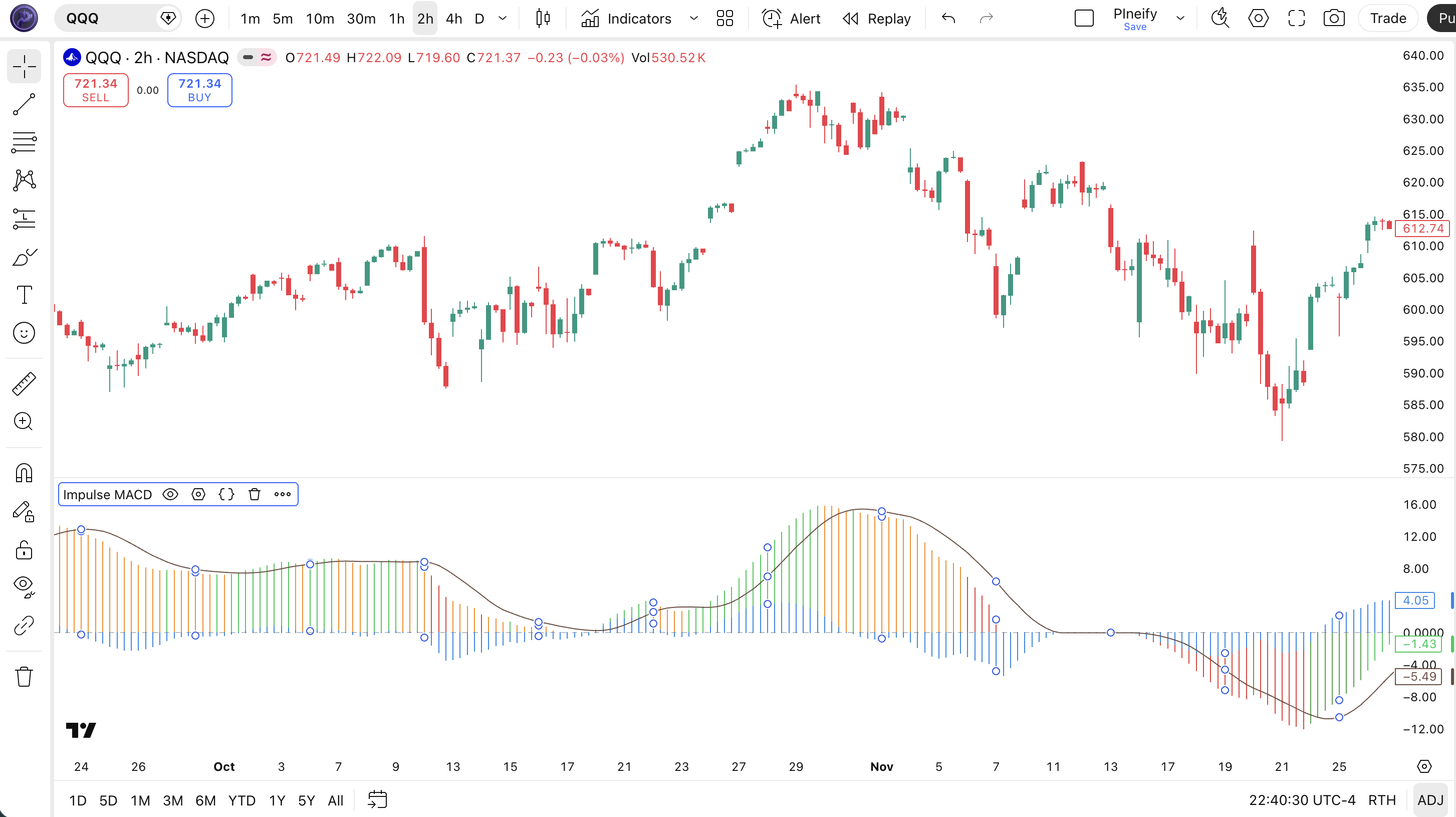
Task: Open price scale settings gear
Action: [1424, 767]
